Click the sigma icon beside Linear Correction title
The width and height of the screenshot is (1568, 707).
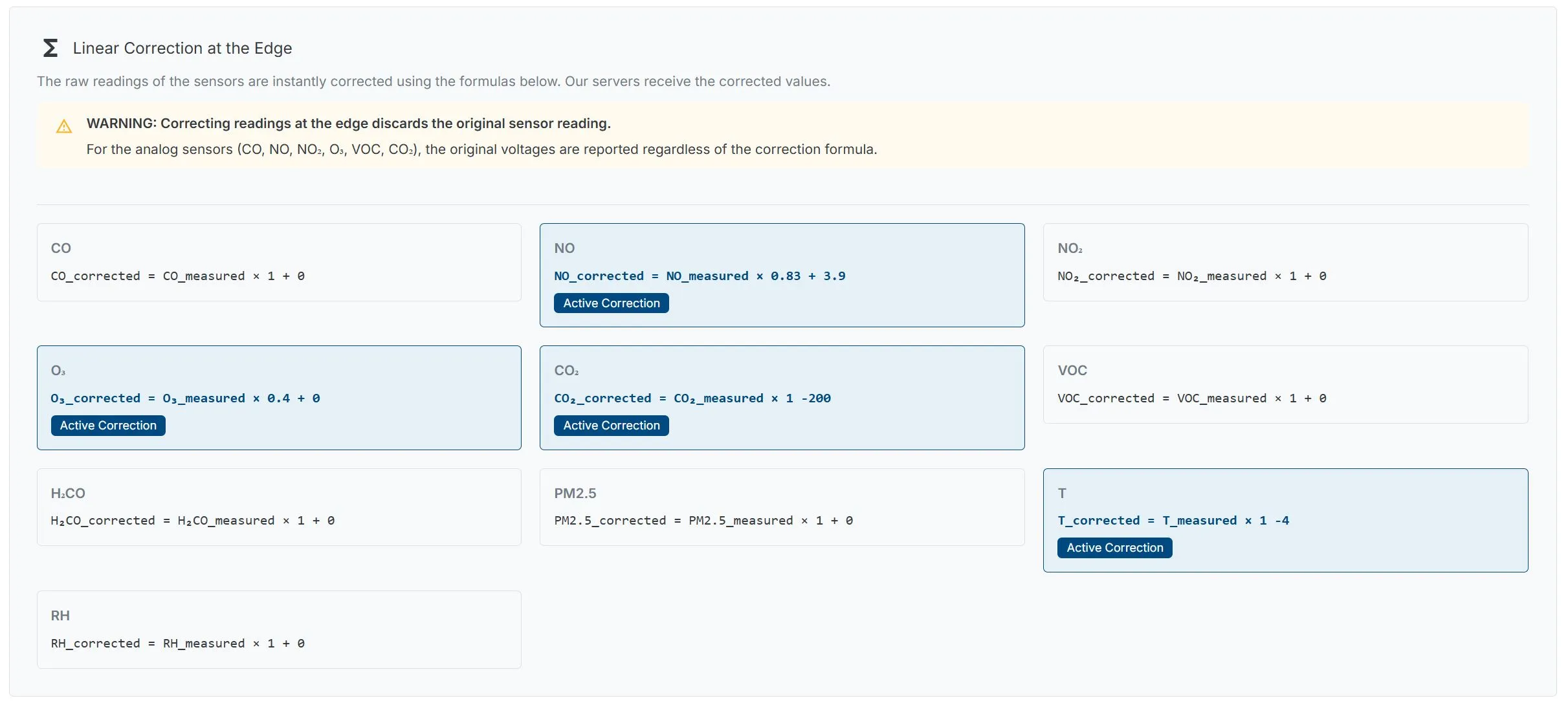point(50,48)
